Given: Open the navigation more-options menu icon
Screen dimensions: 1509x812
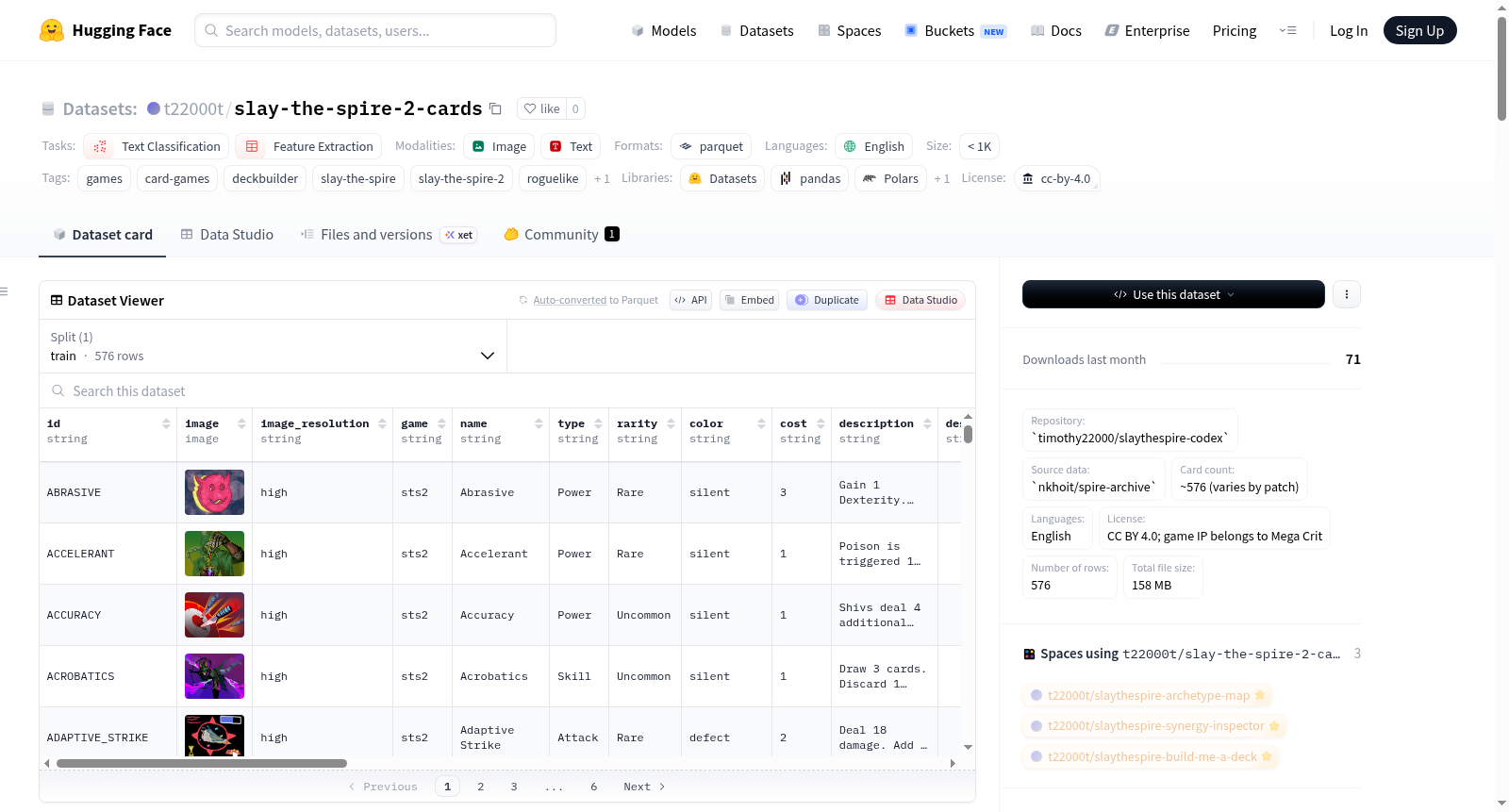Looking at the screenshot, I should pyautogui.click(x=1287, y=30).
